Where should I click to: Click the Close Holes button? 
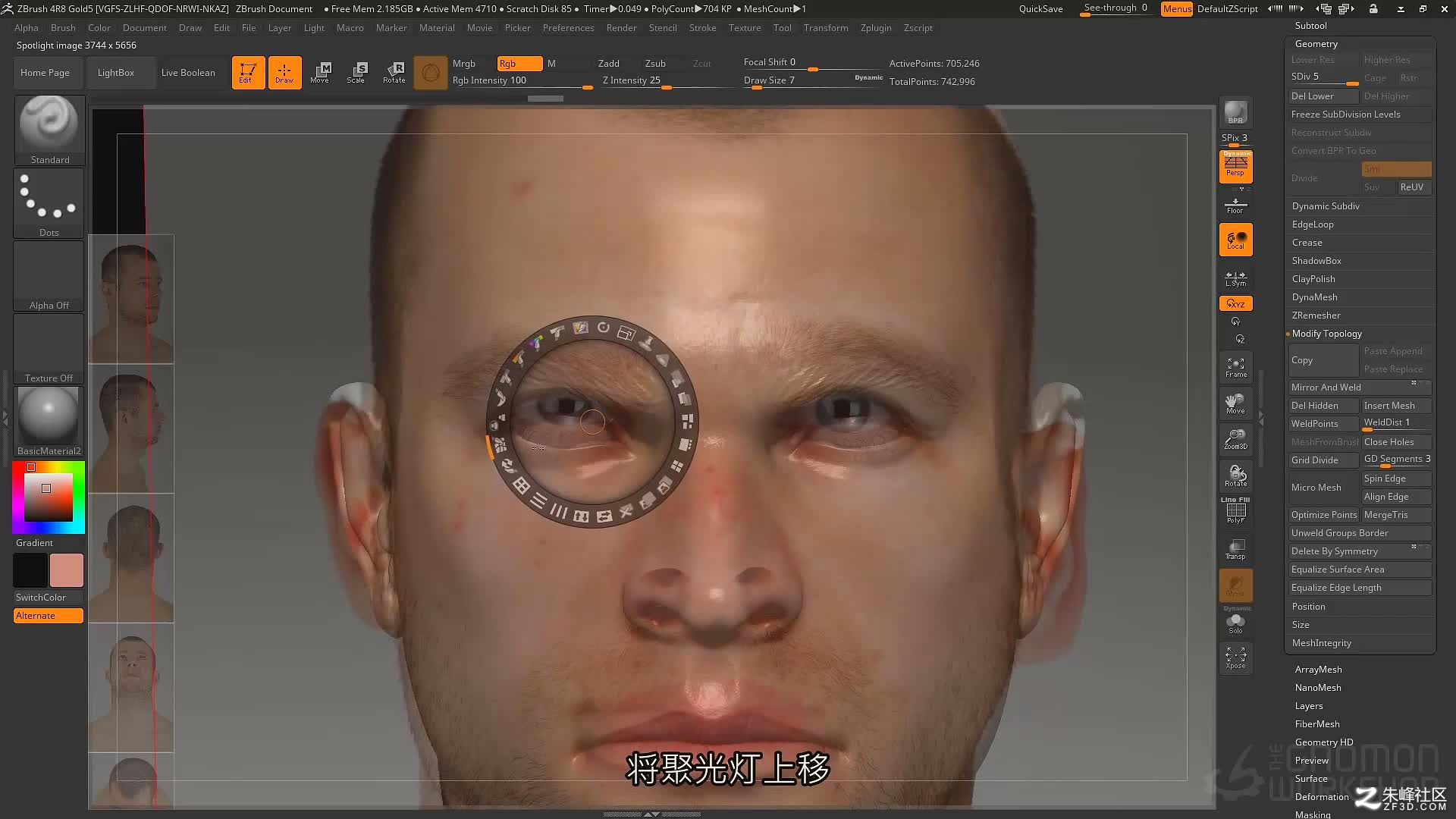click(x=1396, y=442)
